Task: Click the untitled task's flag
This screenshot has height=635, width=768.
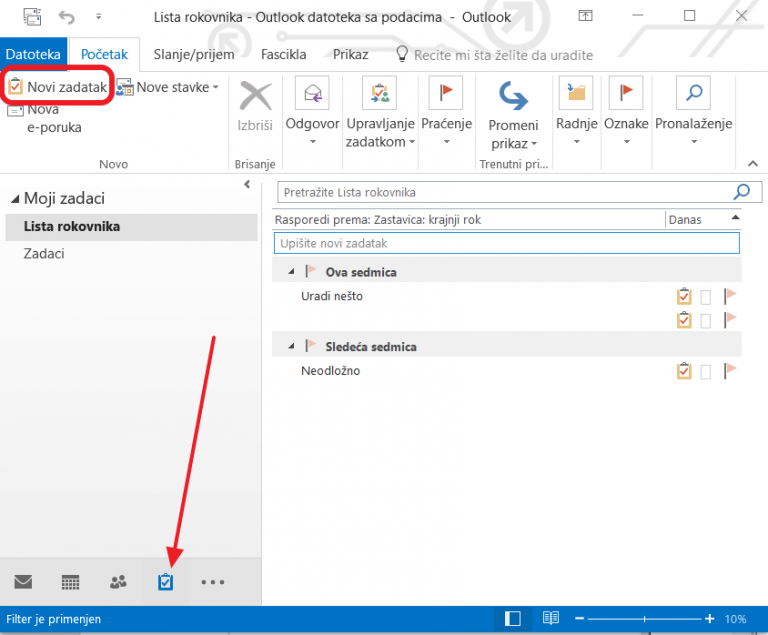Action: 730,319
